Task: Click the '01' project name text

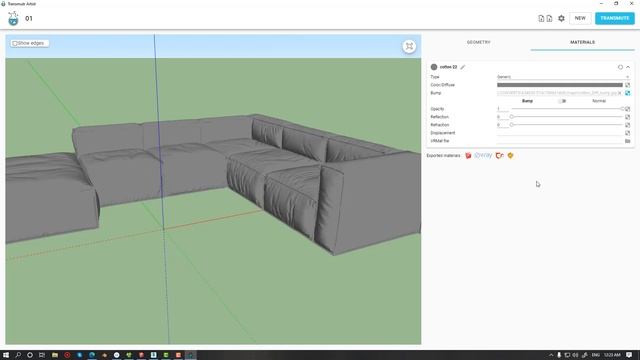Action: [x=29, y=18]
